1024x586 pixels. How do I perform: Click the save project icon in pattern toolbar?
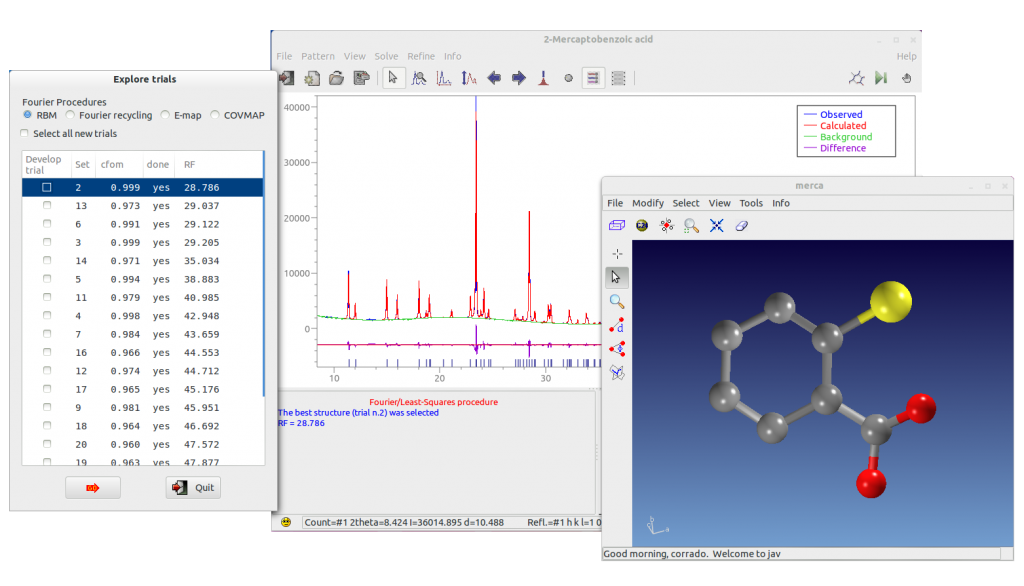(361, 78)
